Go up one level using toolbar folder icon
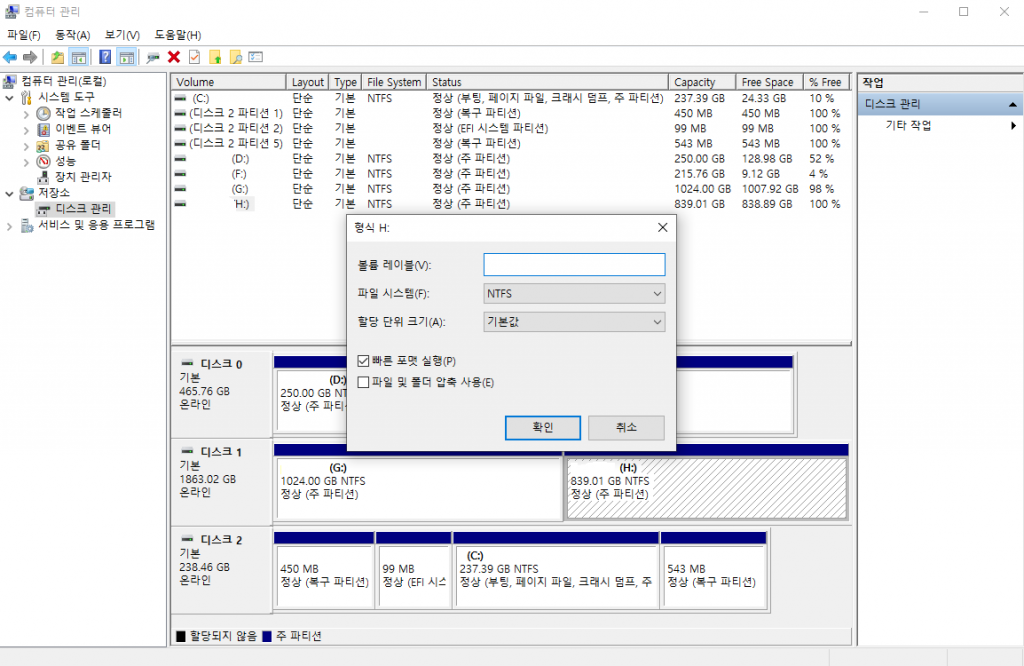 click(x=57, y=57)
